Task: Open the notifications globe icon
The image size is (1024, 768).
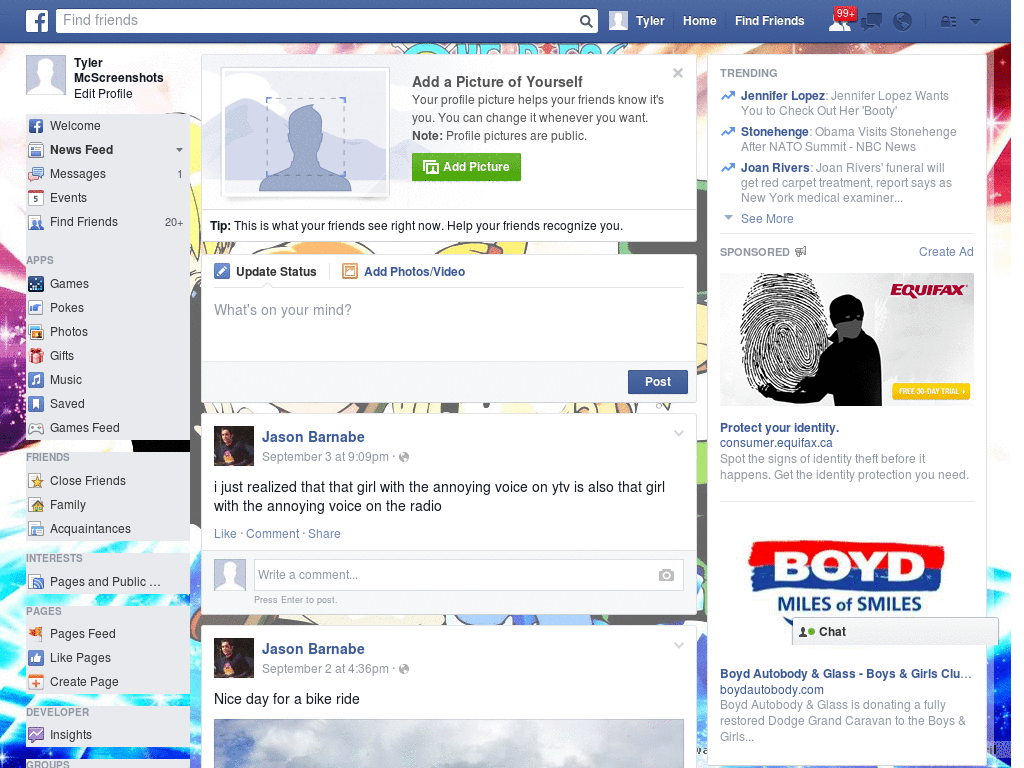Action: tap(903, 22)
